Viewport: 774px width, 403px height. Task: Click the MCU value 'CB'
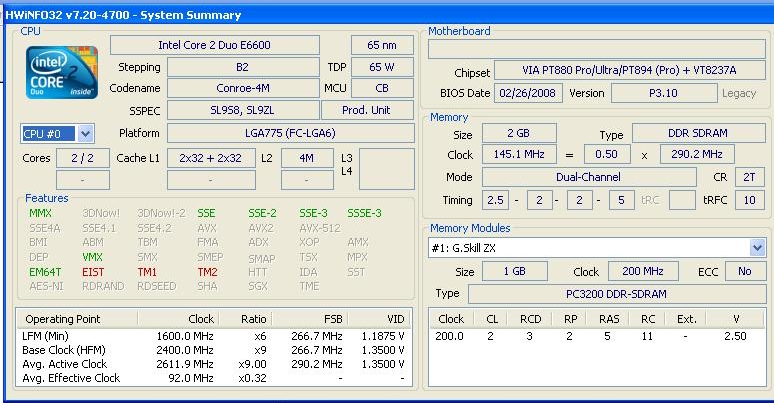(382, 88)
